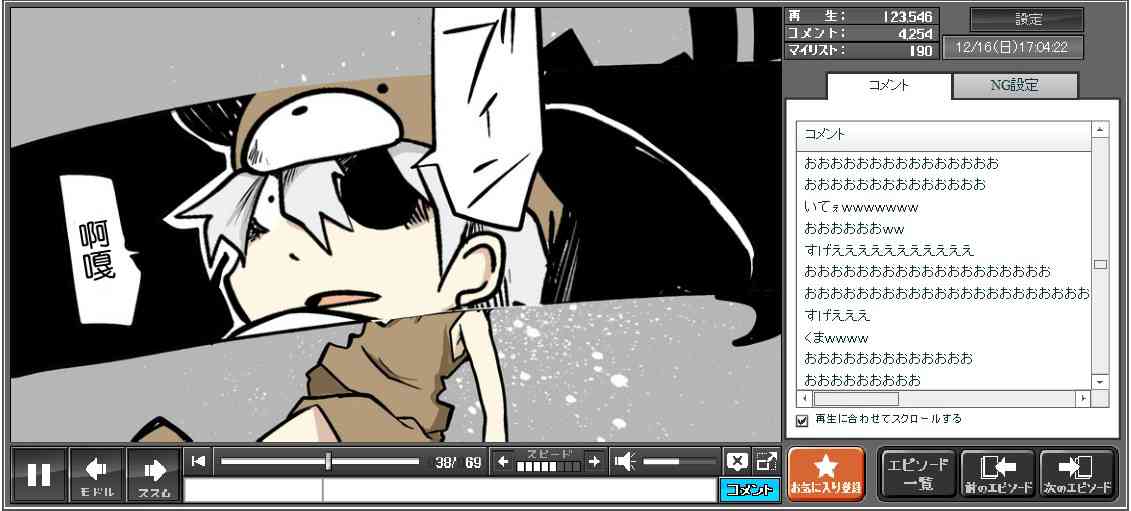The image size is (1131, 511).
Task: Enter fullscreen with the expand icon
Action: [766, 461]
